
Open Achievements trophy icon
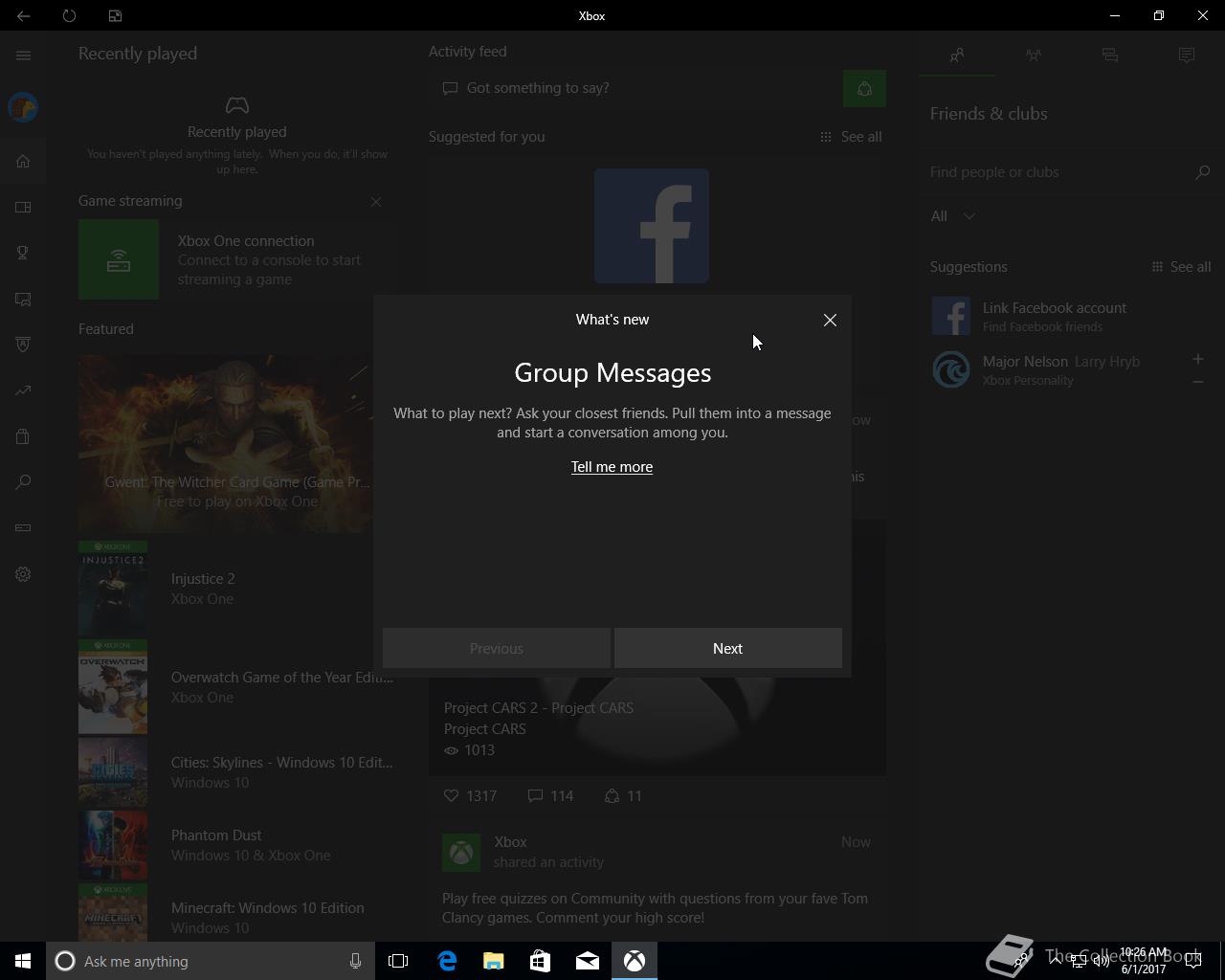coord(23,253)
